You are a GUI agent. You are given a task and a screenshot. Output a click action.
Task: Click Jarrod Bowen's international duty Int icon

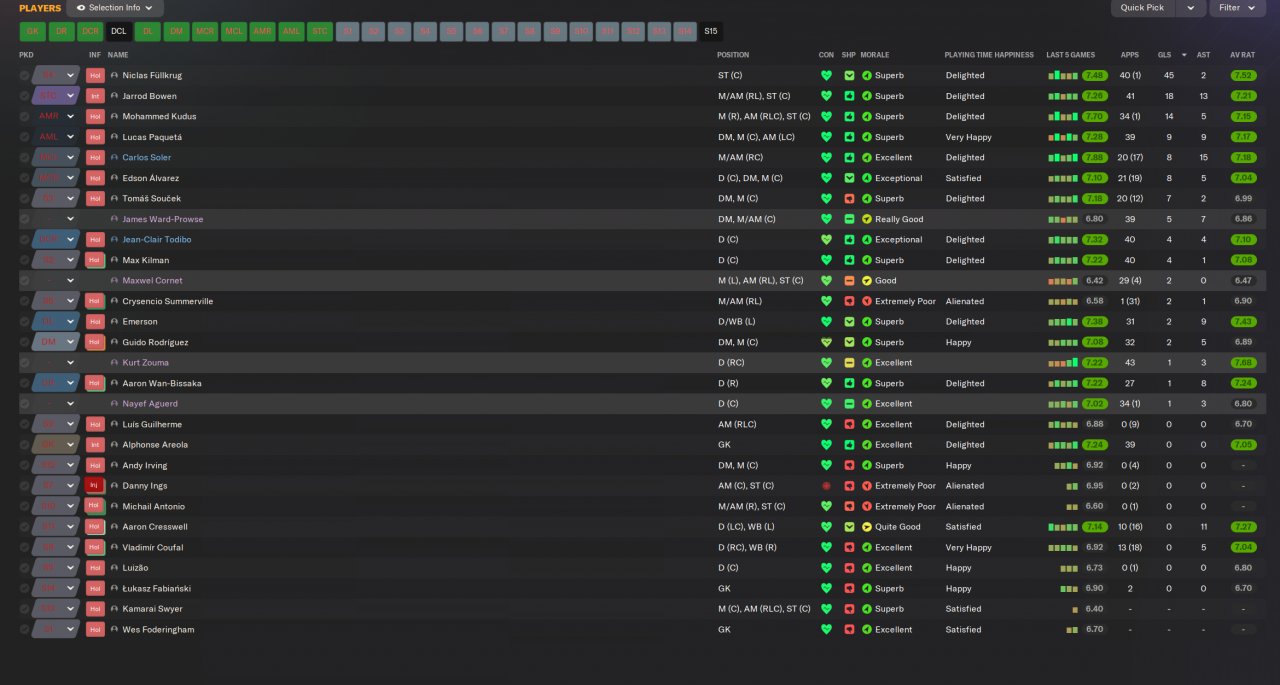(x=95, y=96)
